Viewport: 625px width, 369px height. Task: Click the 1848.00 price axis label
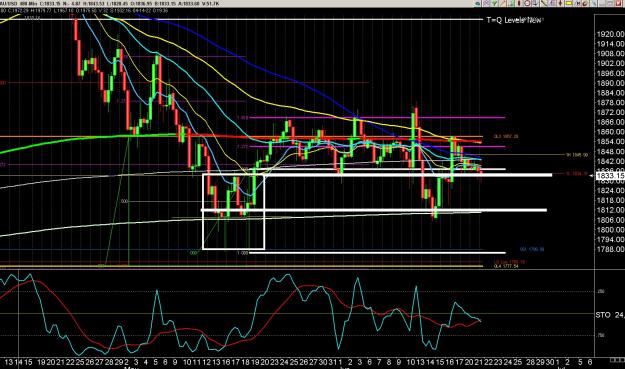(610, 151)
